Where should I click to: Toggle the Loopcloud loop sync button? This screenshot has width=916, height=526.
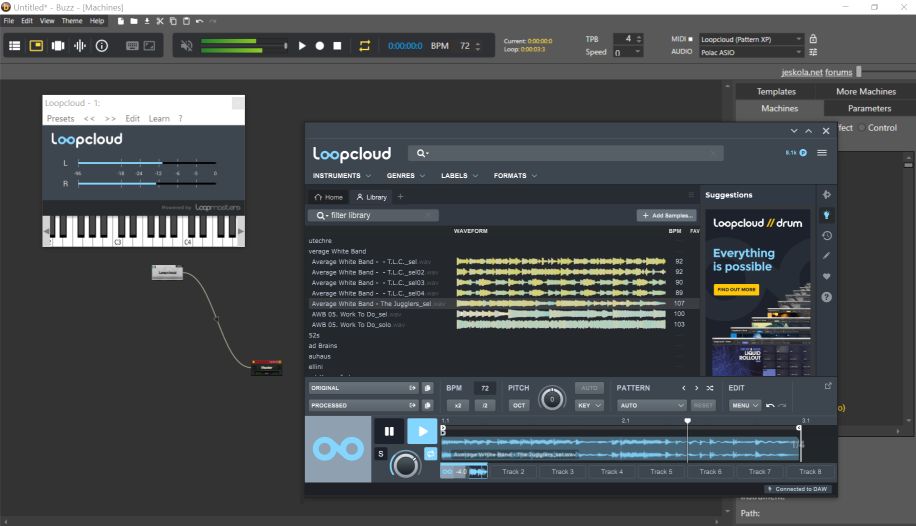pyautogui.click(x=430, y=454)
